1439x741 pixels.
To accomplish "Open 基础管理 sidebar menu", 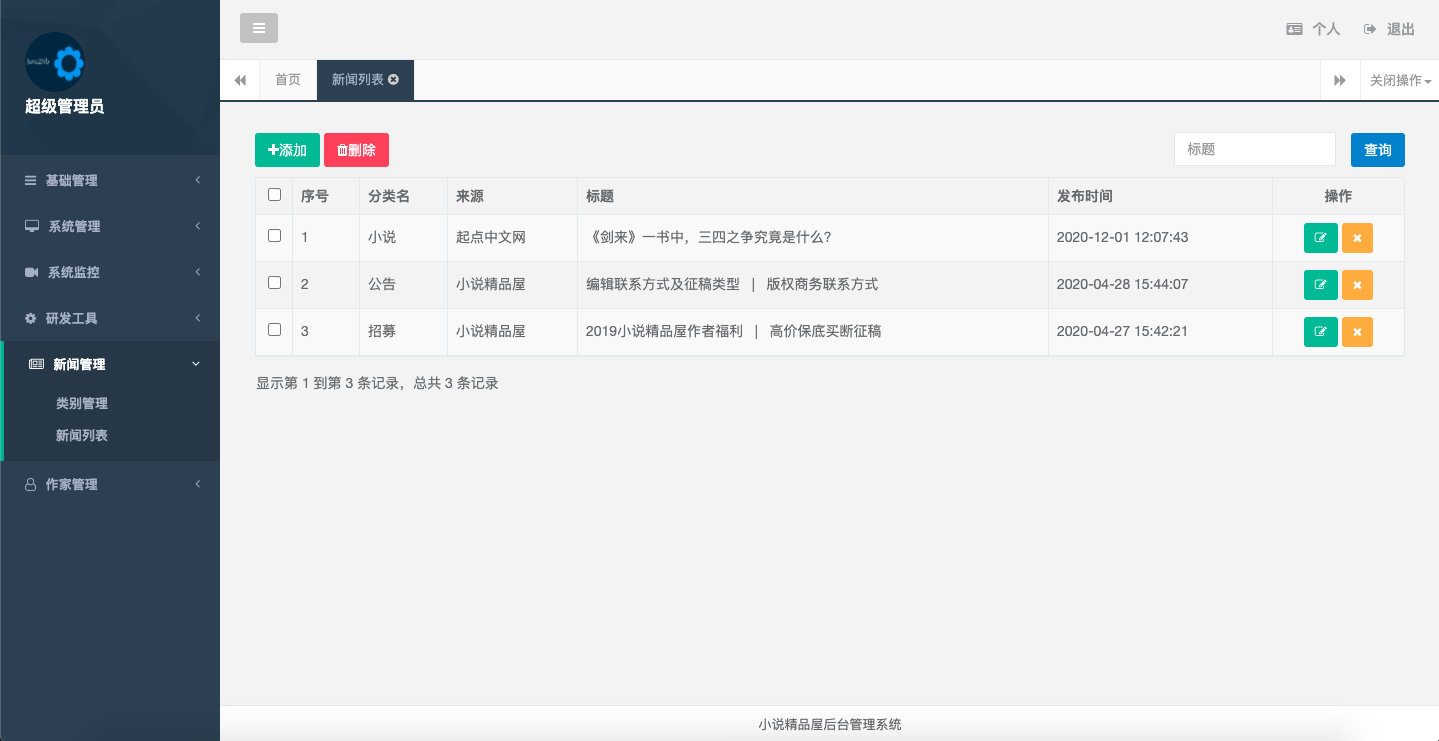I will click(x=110, y=181).
